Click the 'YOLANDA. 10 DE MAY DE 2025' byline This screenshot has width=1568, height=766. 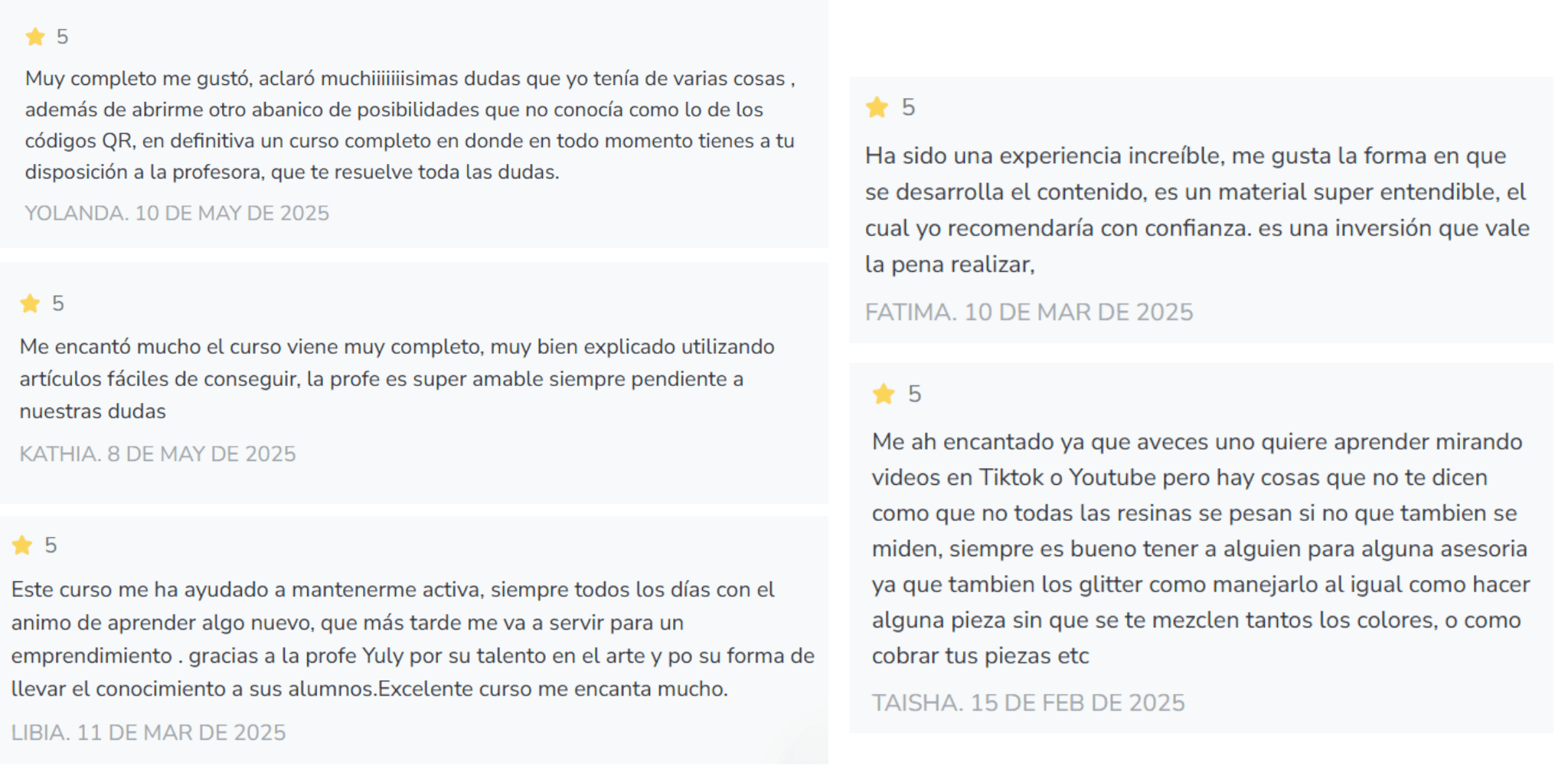tap(177, 213)
